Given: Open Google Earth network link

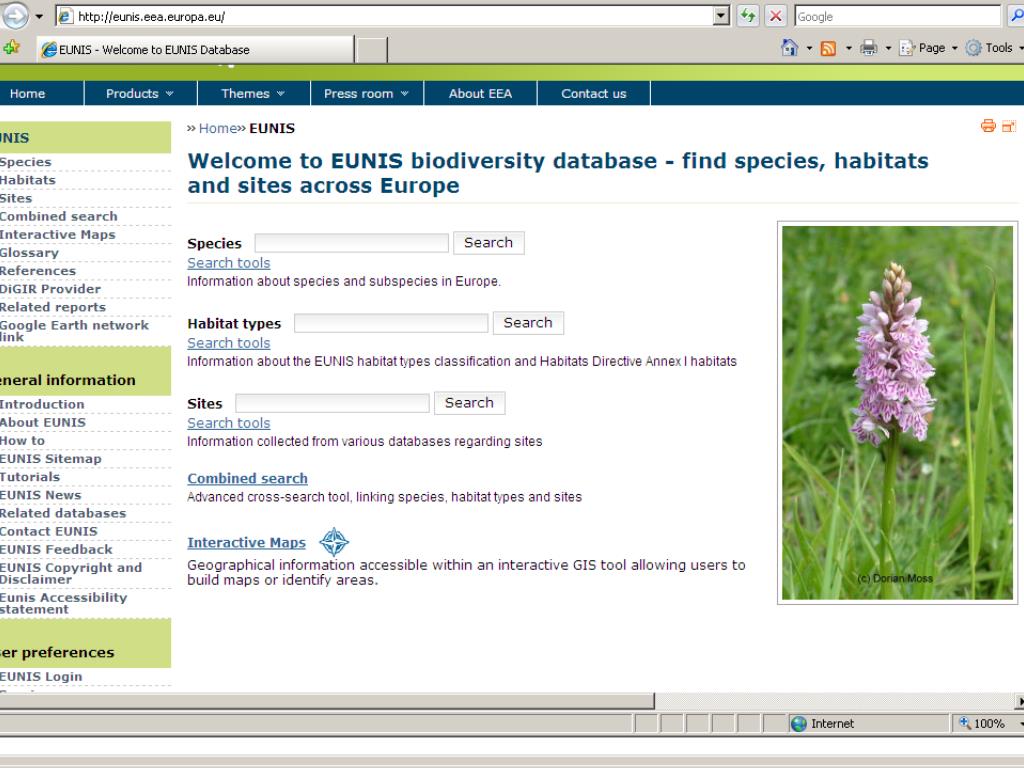Looking at the screenshot, I should tap(74, 331).
